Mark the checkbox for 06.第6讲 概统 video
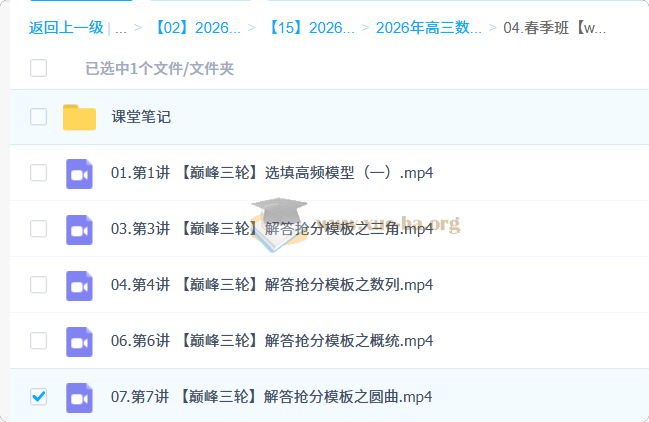 coord(38,341)
